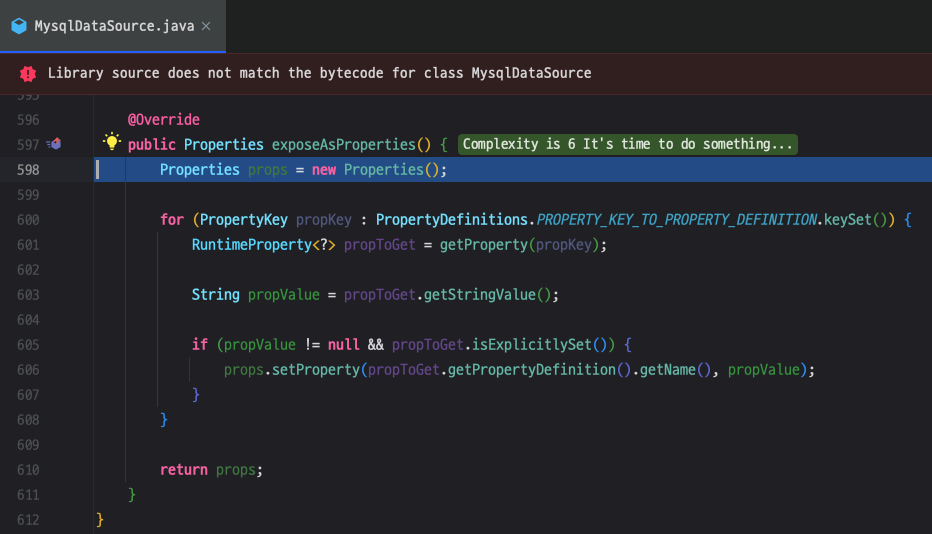The height and width of the screenshot is (534, 932).
Task: Click the red error icon in the banner
Action: (28, 74)
